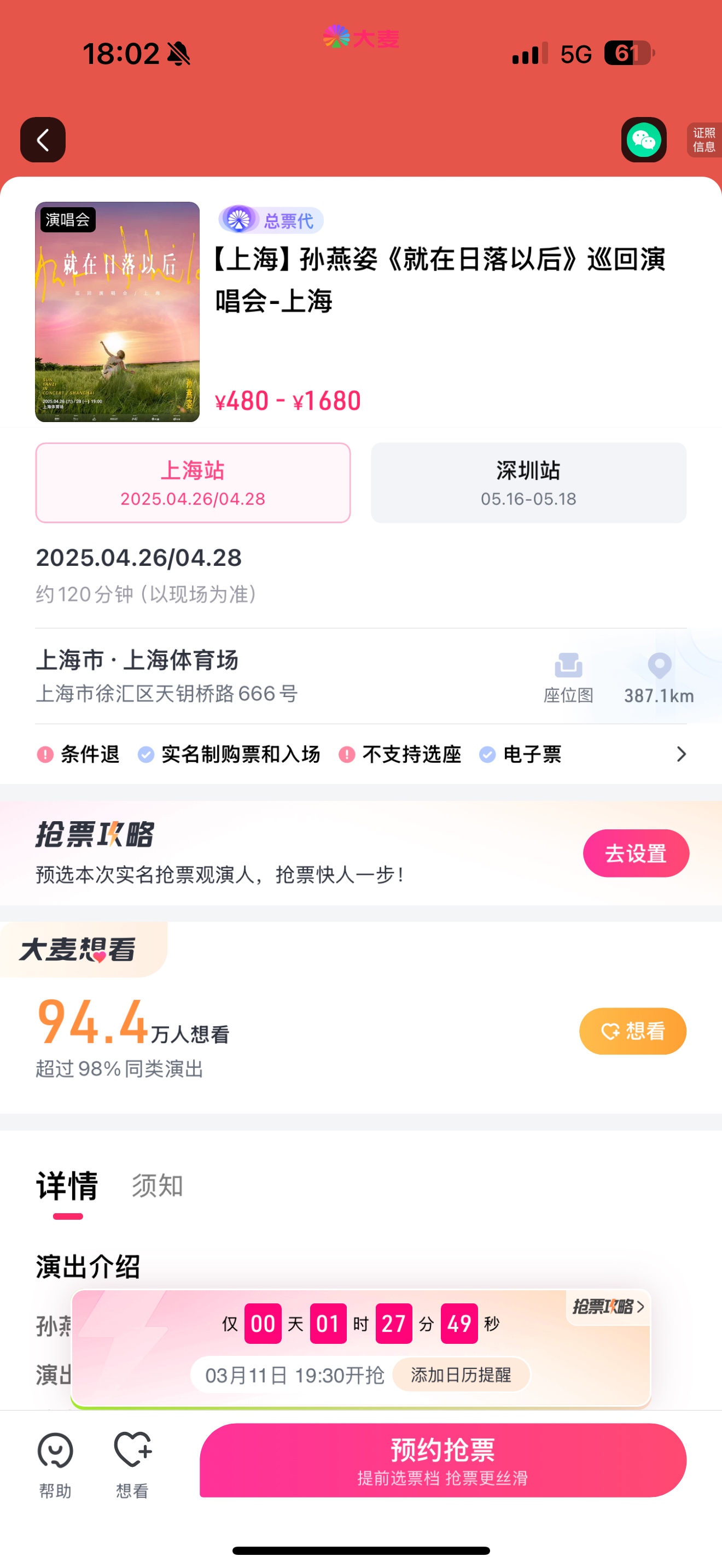
Task: Open the 证照信息 license info tag
Action: point(704,140)
